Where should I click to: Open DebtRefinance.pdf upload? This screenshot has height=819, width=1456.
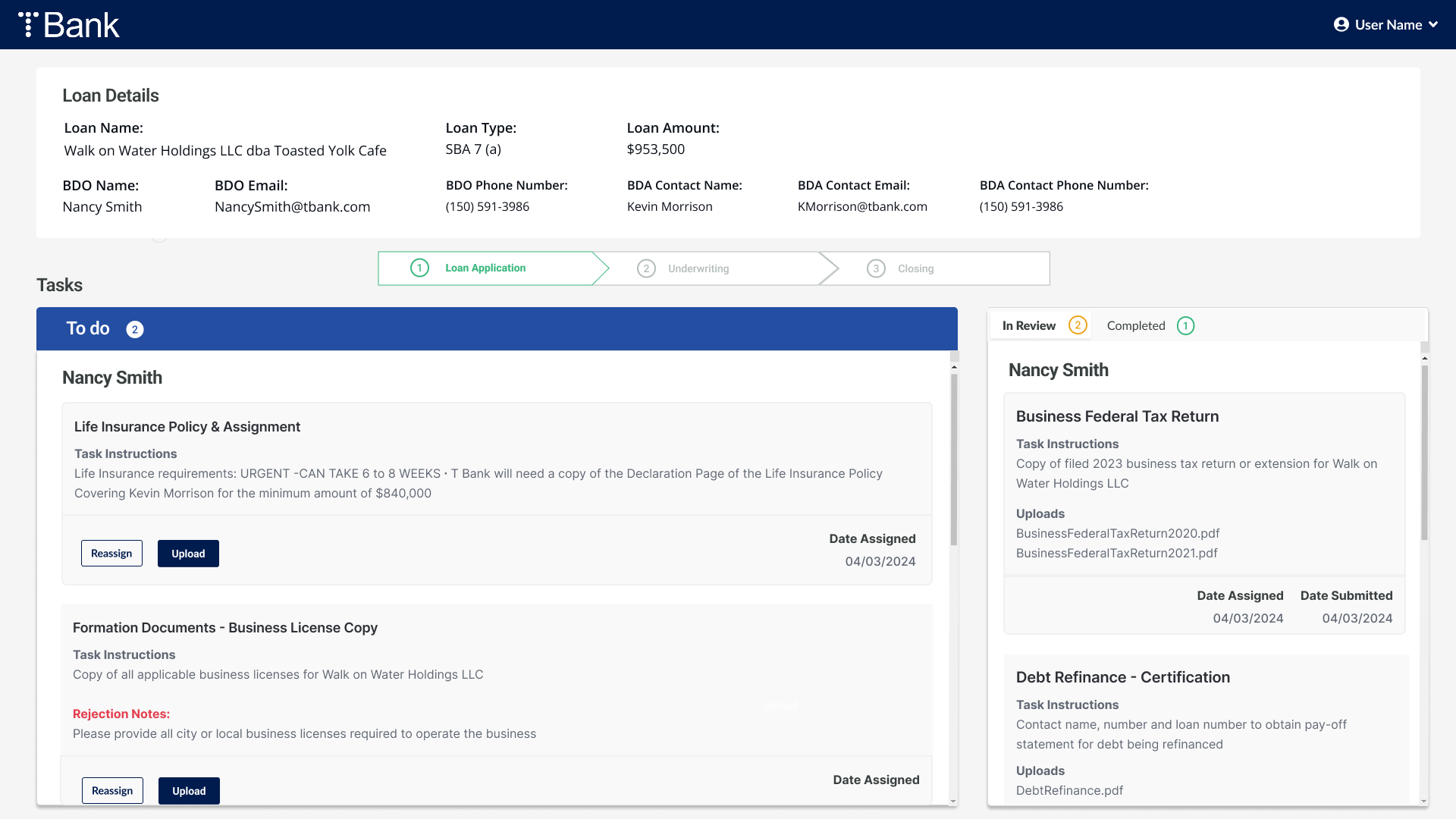1069,791
